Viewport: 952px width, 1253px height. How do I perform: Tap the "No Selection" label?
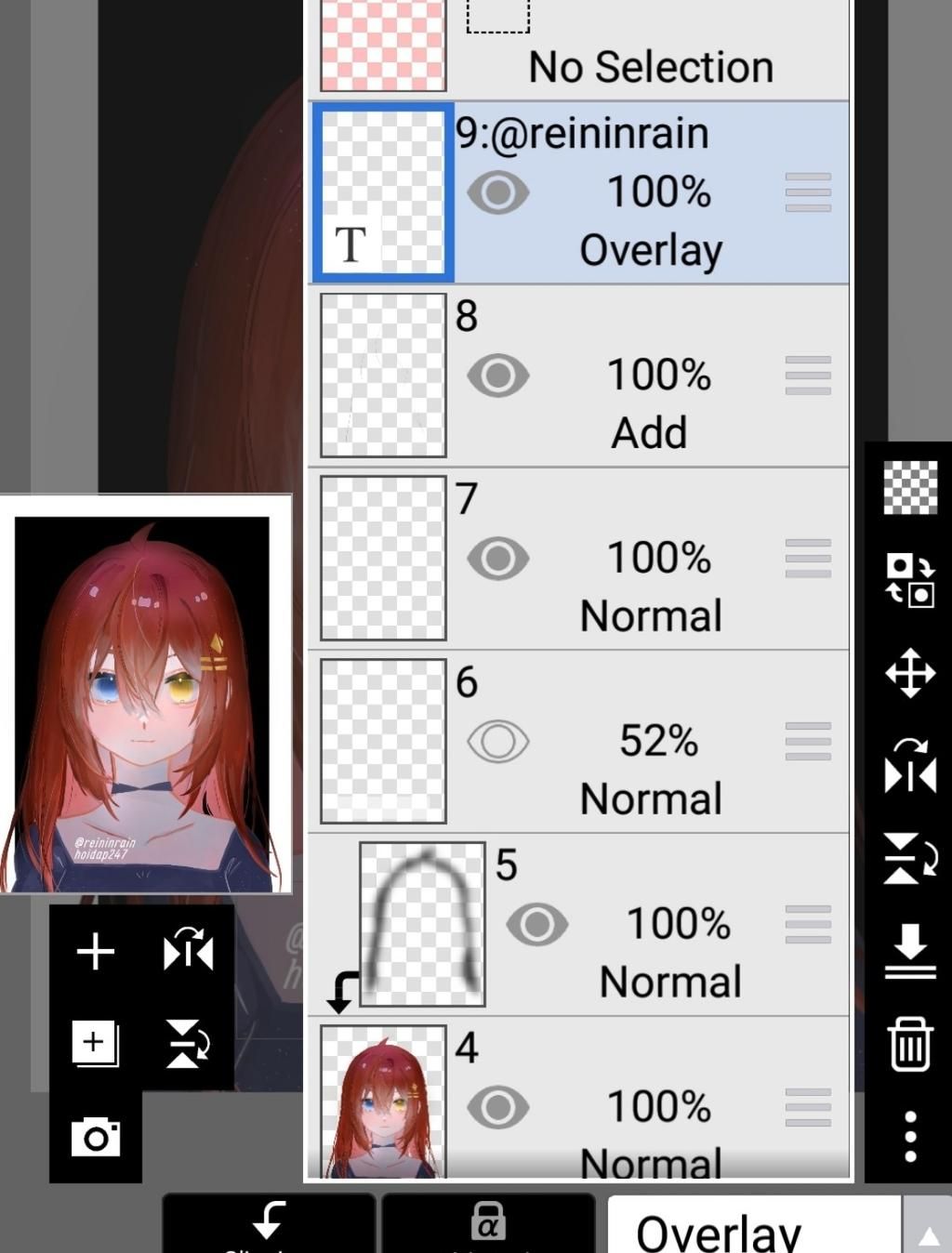click(651, 67)
